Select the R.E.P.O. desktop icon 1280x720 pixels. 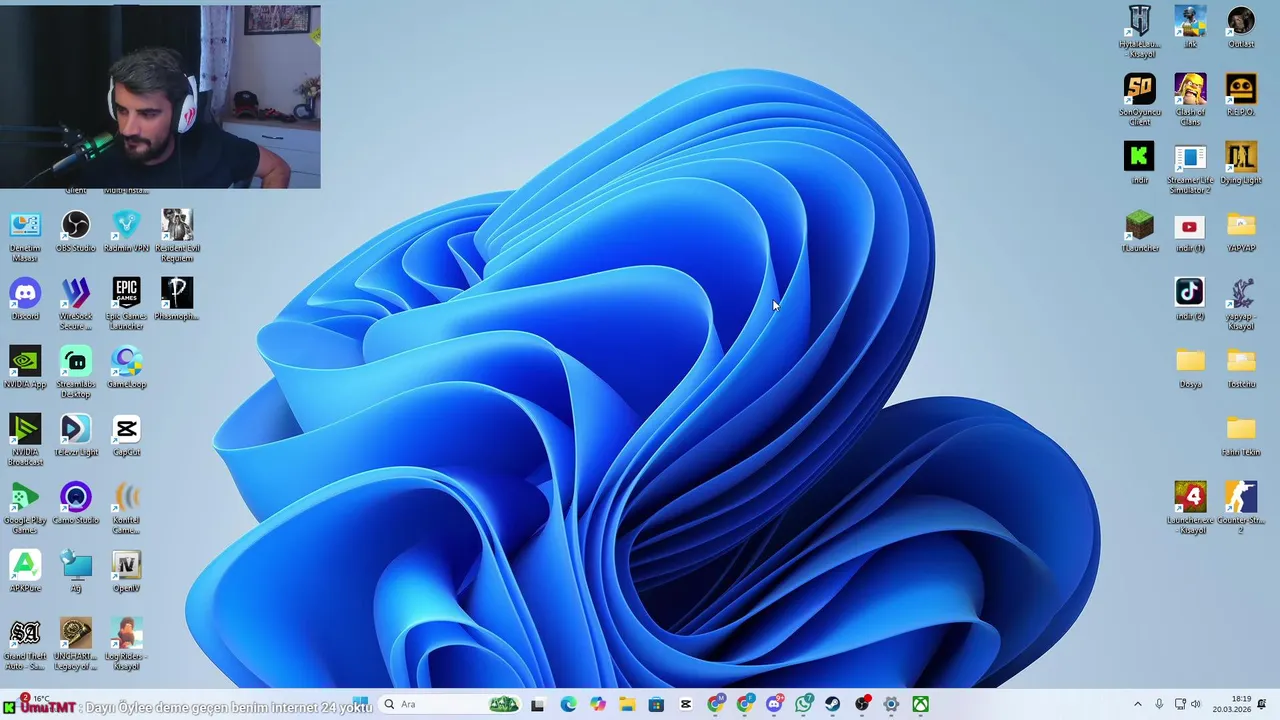coord(1241,96)
